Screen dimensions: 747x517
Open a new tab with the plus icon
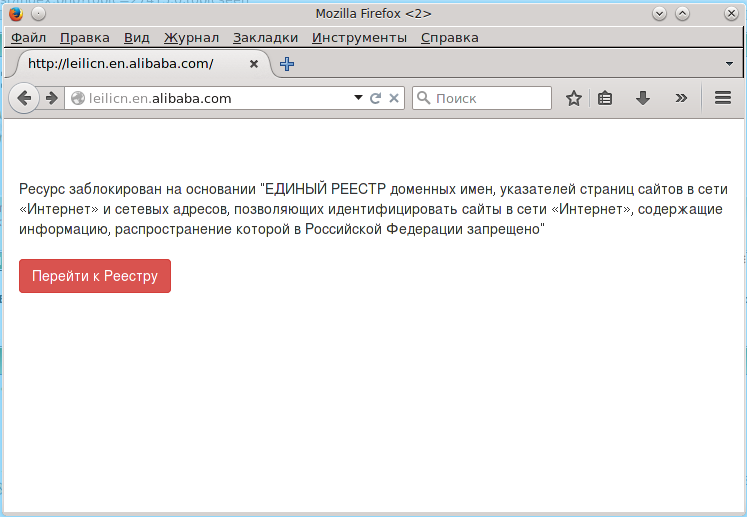pyautogui.click(x=287, y=64)
